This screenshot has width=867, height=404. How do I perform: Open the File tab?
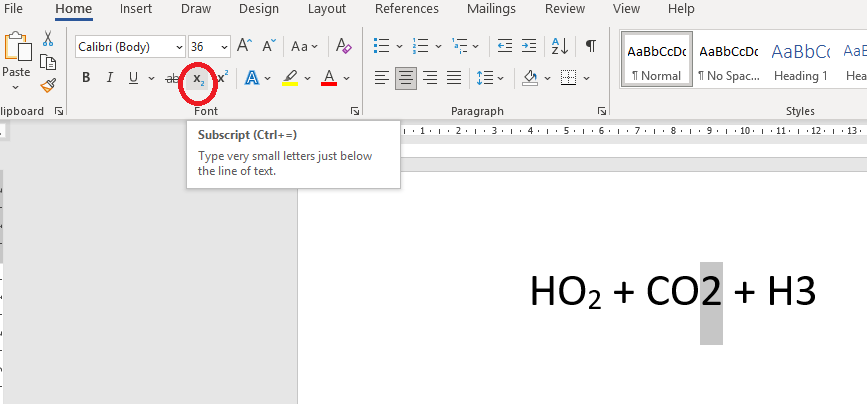(13, 9)
